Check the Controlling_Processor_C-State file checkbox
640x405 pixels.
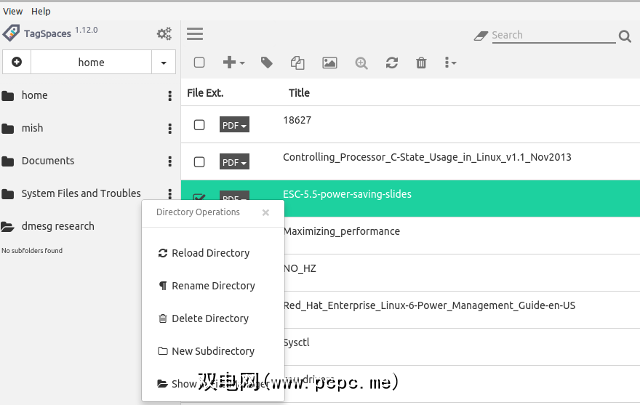coord(199,162)
